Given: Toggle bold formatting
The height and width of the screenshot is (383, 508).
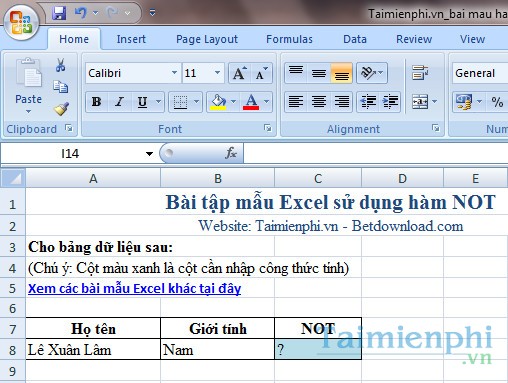Looking at the screenshot, I should [x=96, y=102].
